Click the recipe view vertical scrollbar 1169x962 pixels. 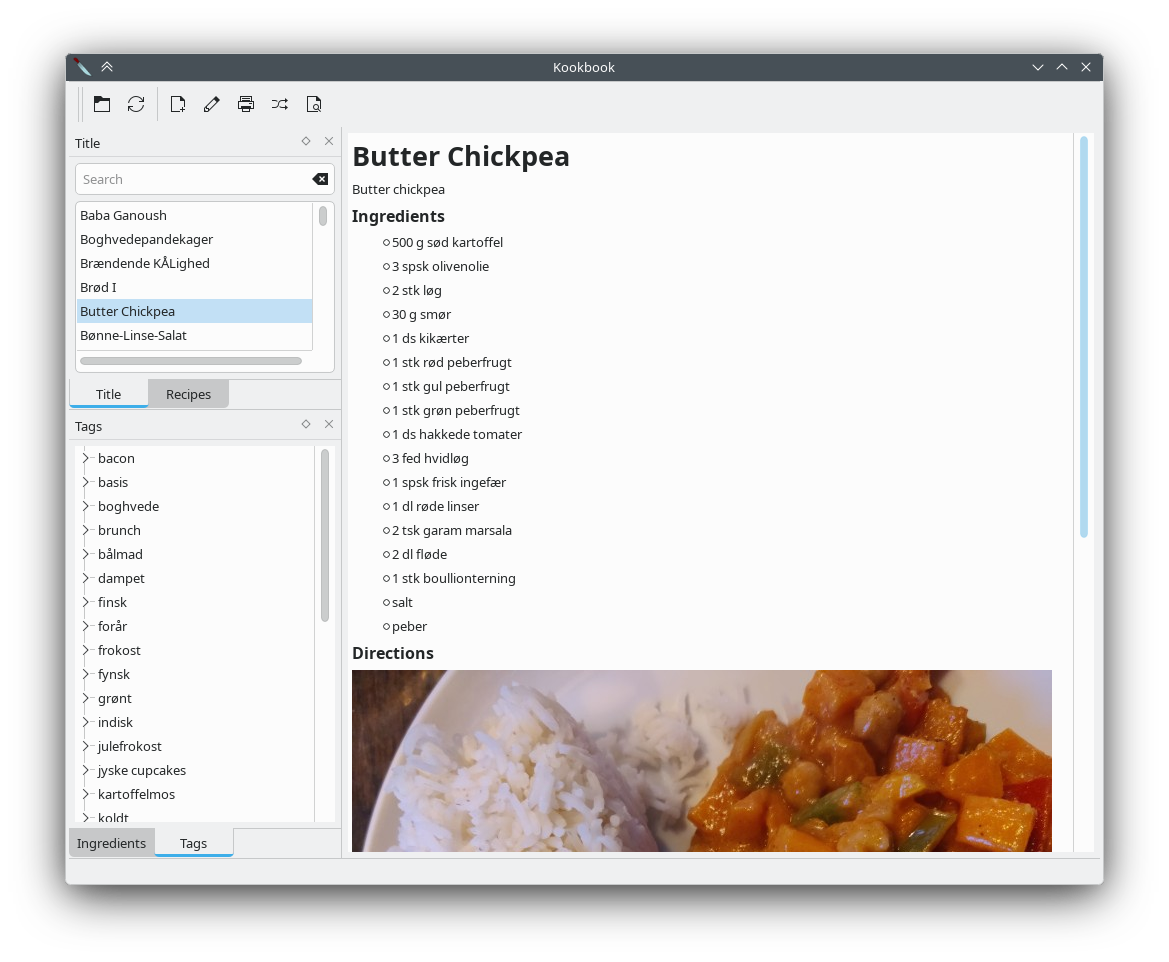tap(1083, 337)
